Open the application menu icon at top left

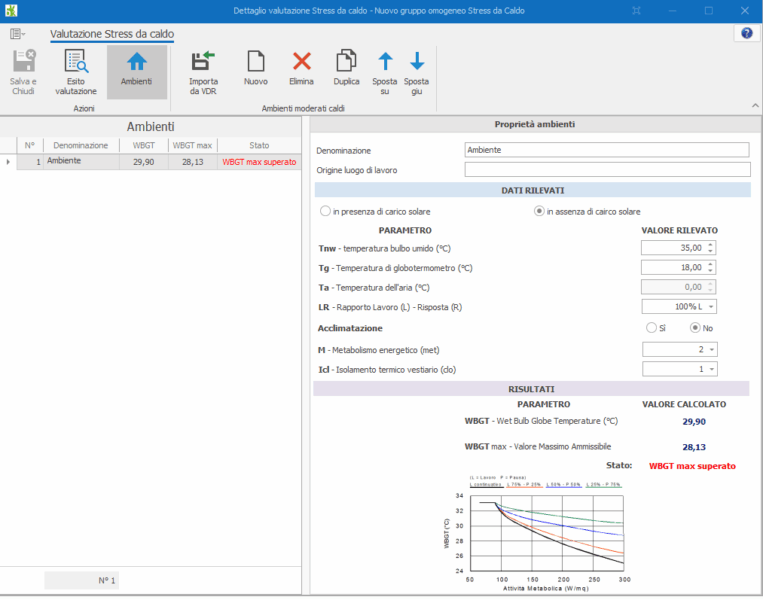coord(17,34)
